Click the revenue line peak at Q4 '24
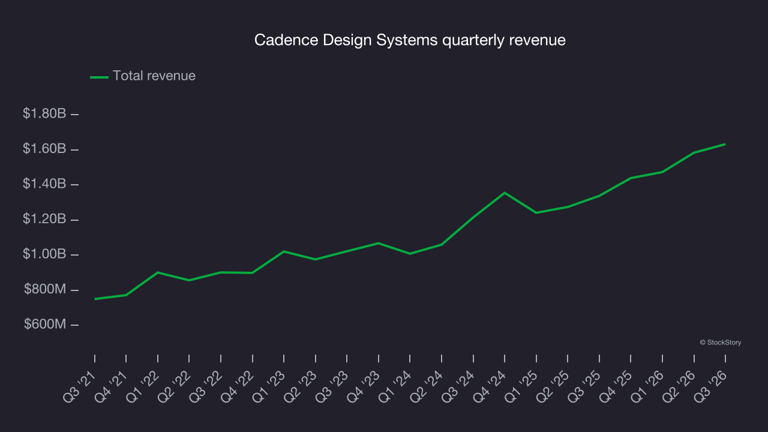768x432 pixels. pyautogui.click(x=504, y=193)
